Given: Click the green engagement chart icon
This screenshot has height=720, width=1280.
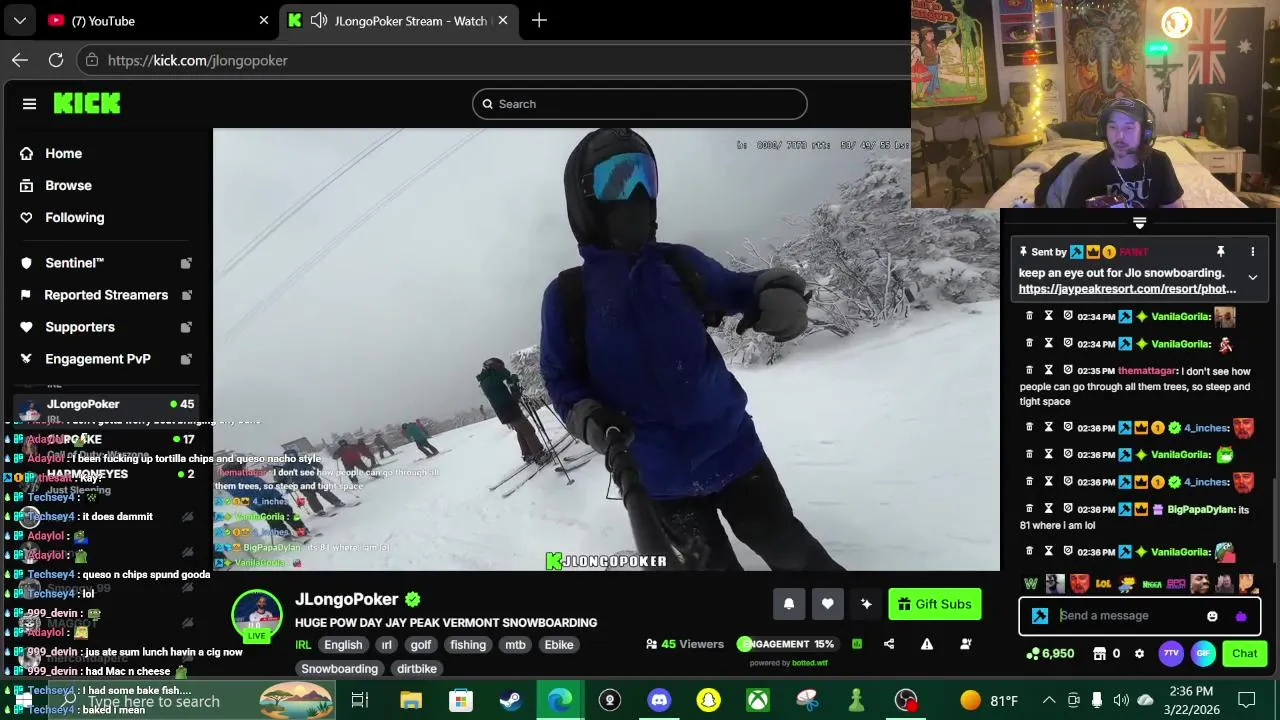Looking at the screenshot, I should 856,644.
